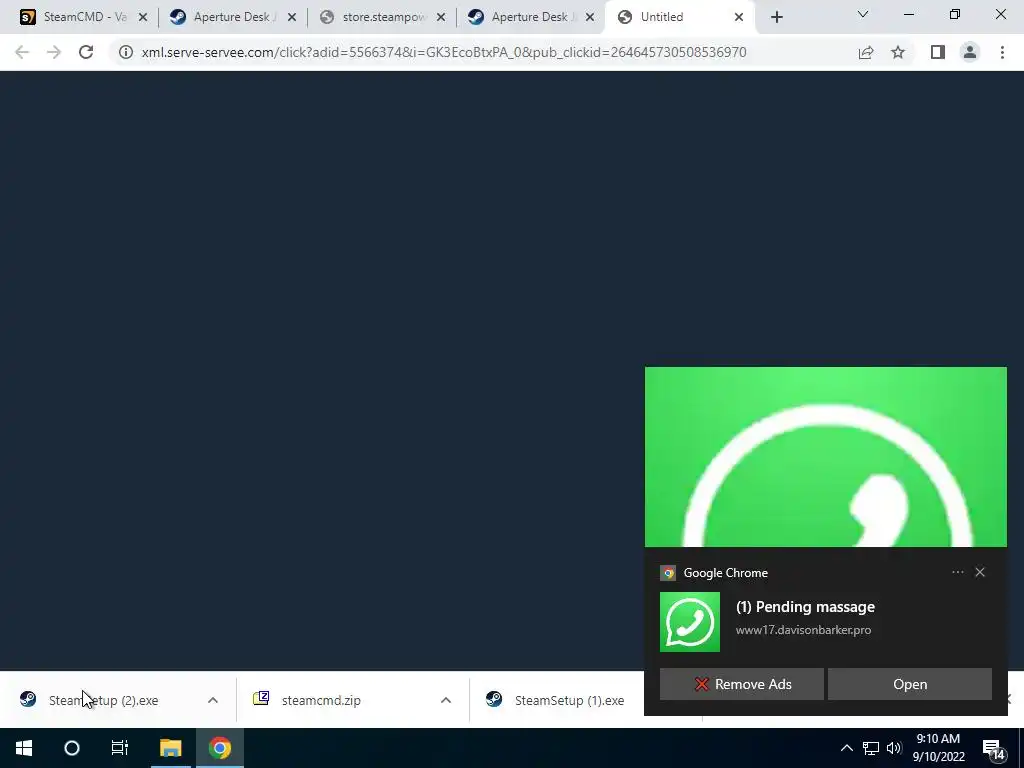Reload the current page

[86, 52]
